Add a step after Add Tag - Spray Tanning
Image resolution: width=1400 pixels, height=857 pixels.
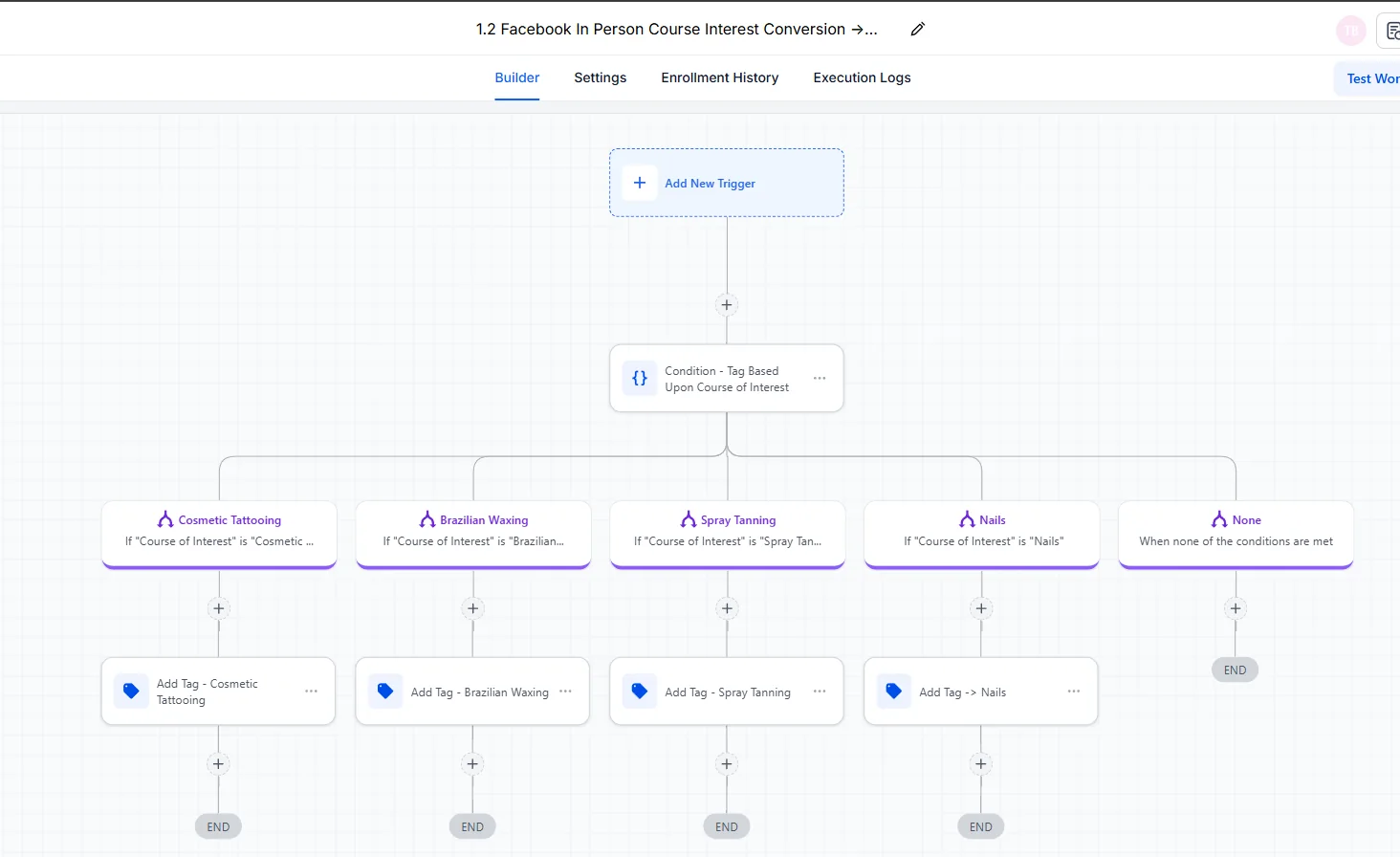point(727,763)
